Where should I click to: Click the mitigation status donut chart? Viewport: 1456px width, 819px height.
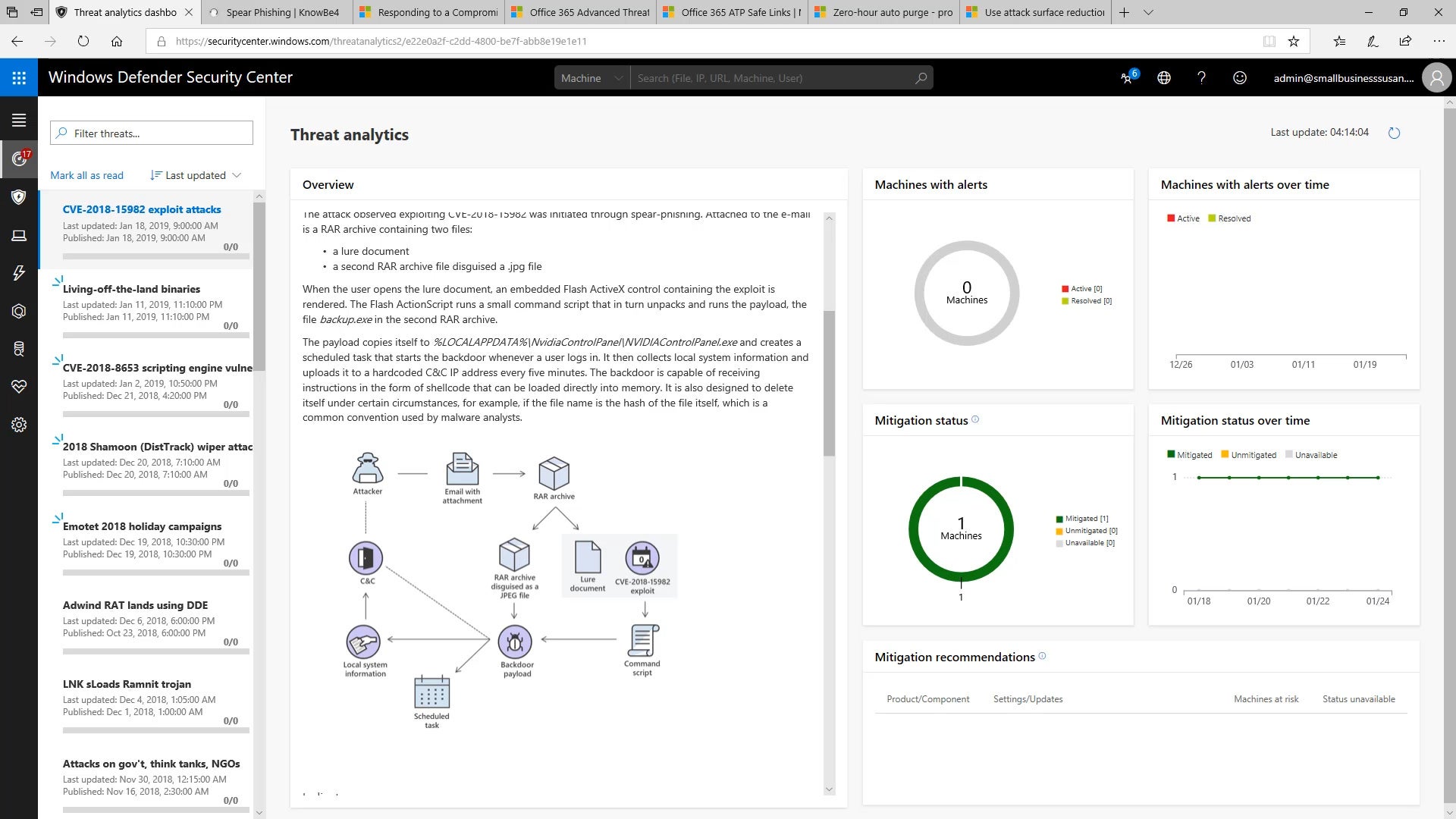(961, 529)
